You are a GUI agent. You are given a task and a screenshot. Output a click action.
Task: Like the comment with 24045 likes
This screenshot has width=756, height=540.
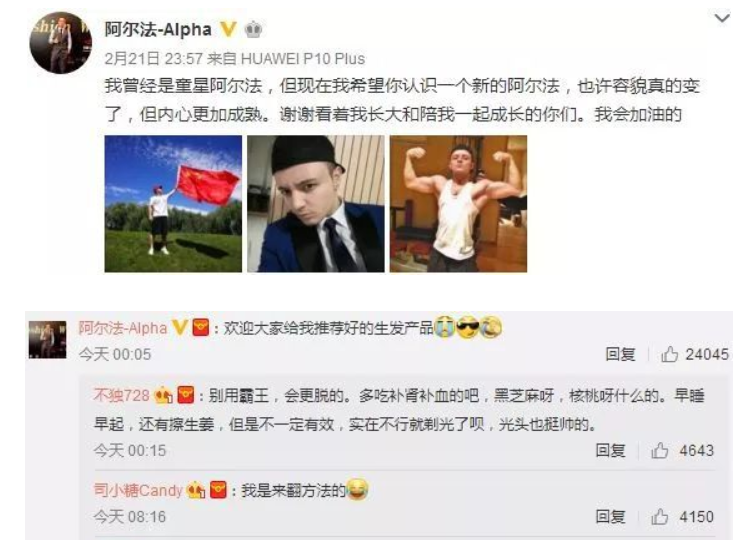point(670,354)
